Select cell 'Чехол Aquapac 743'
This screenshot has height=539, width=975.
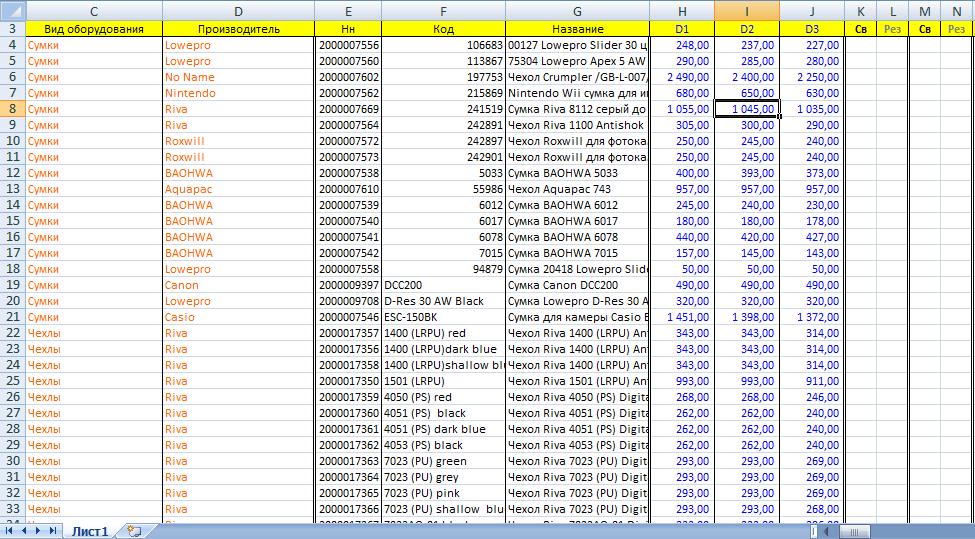(x=578, y=189)
